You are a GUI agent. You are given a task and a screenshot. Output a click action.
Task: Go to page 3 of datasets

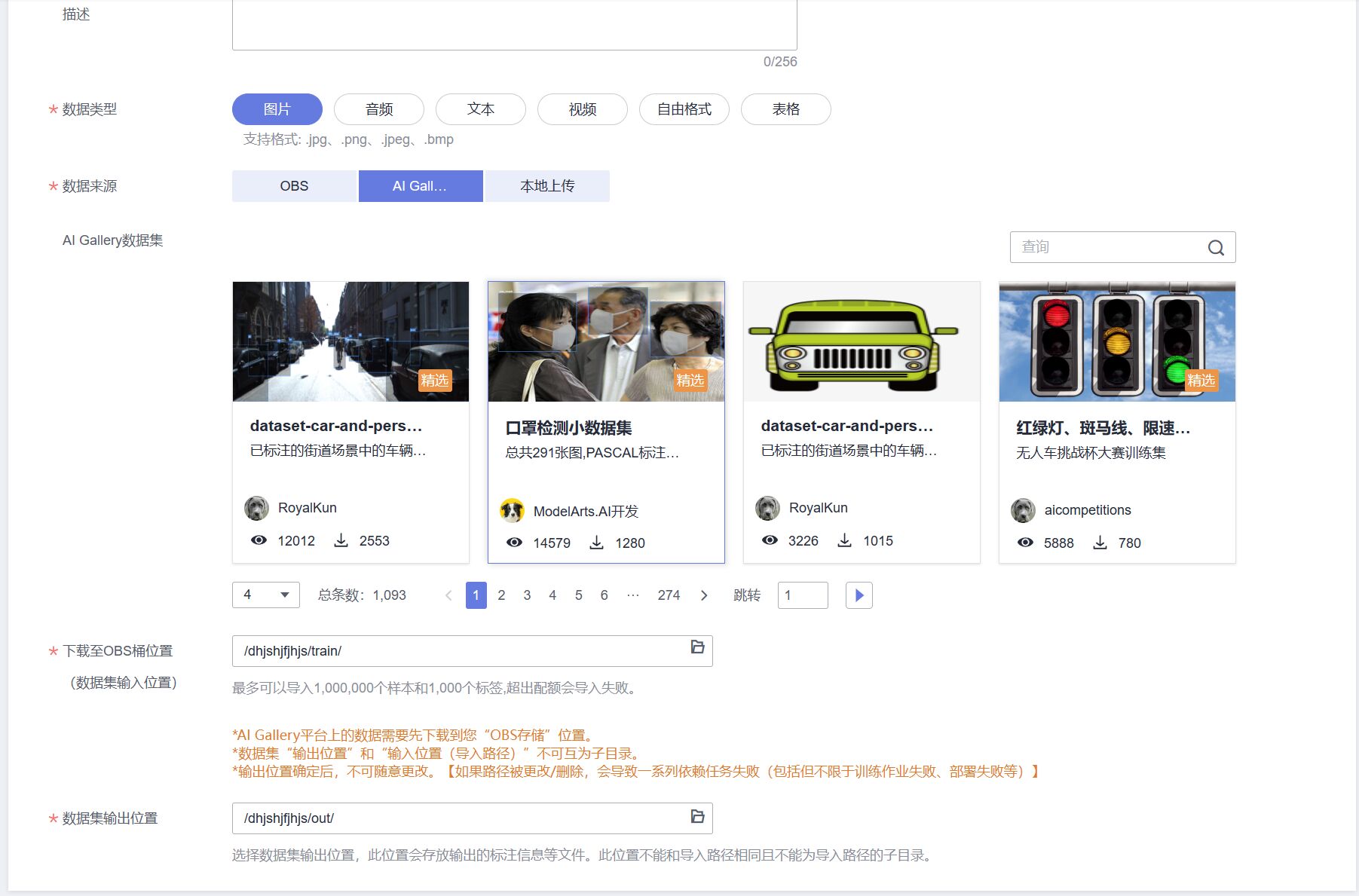click(527, 595)
